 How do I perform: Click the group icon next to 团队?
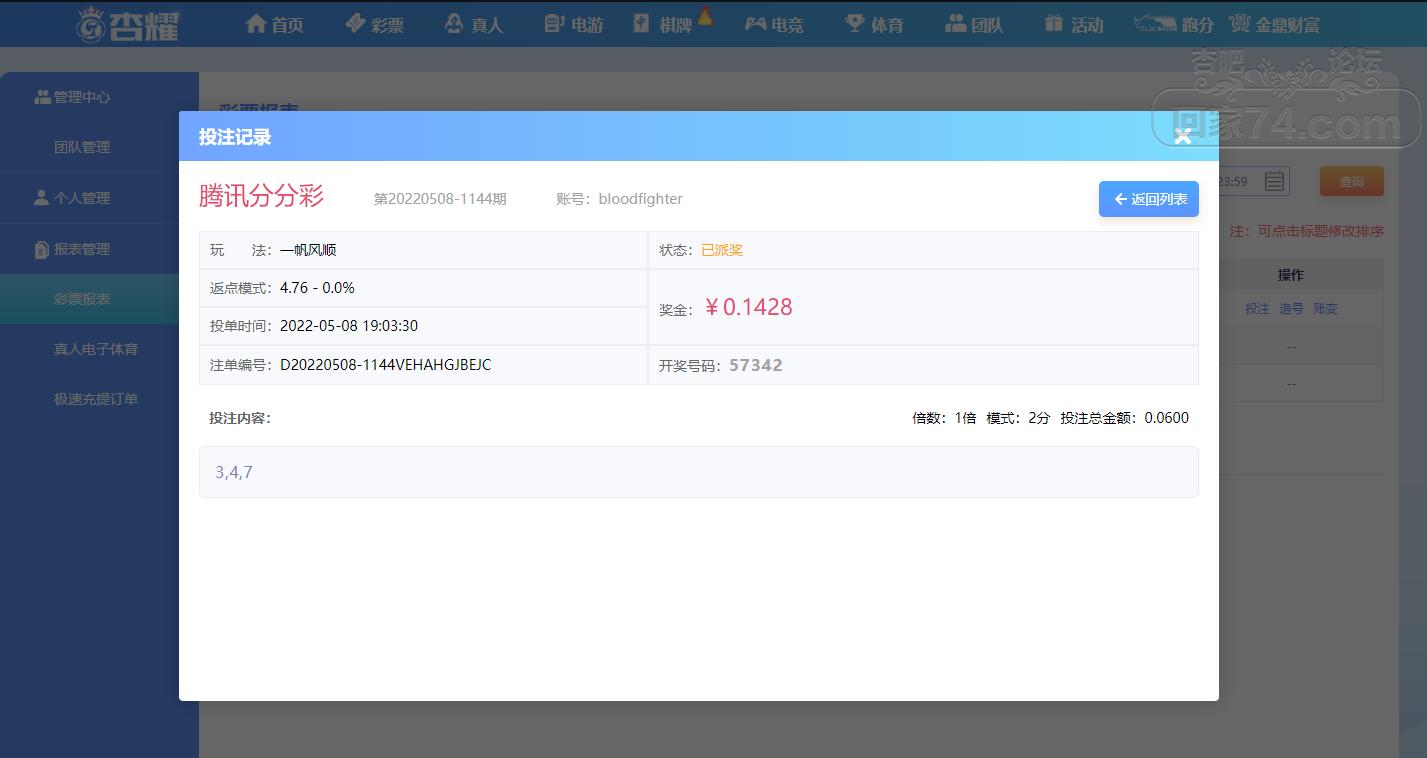click(955, 23)
